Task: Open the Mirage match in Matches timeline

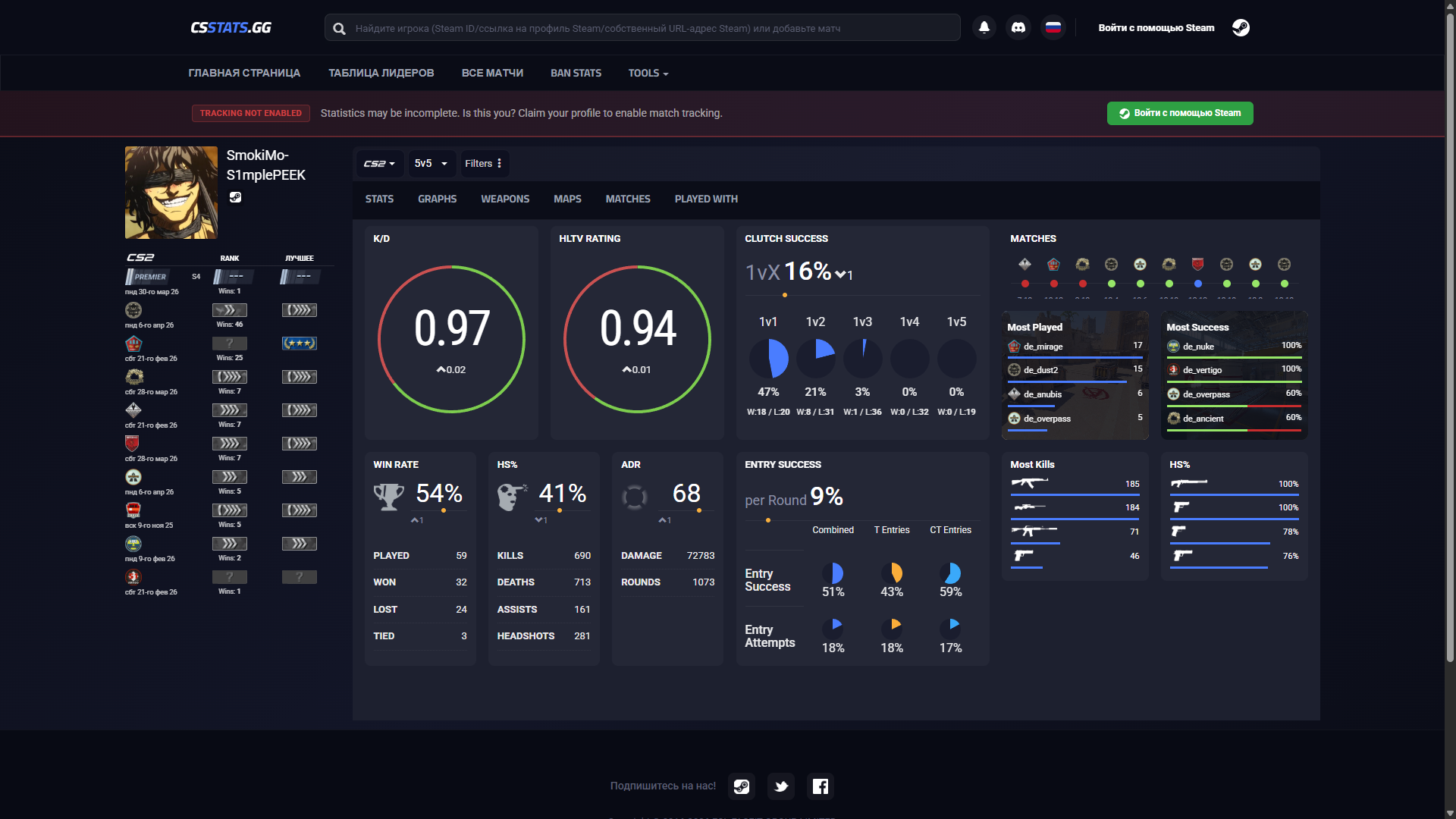Action: (1053, 264)
